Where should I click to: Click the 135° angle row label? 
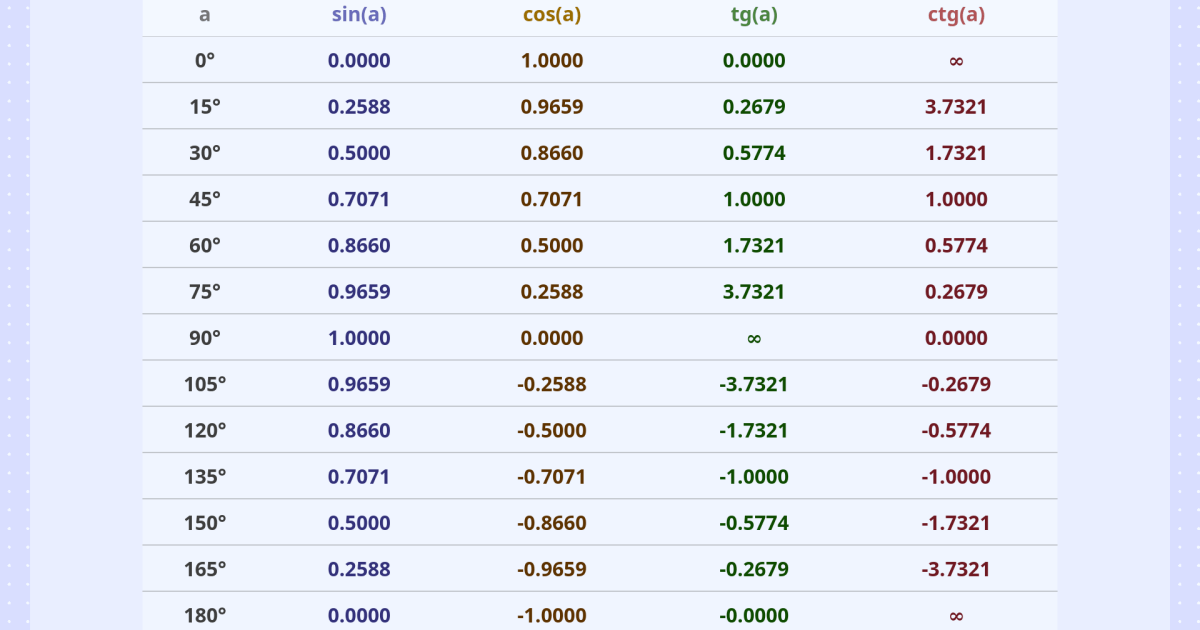pyautogui.click(x=205, y=477)
